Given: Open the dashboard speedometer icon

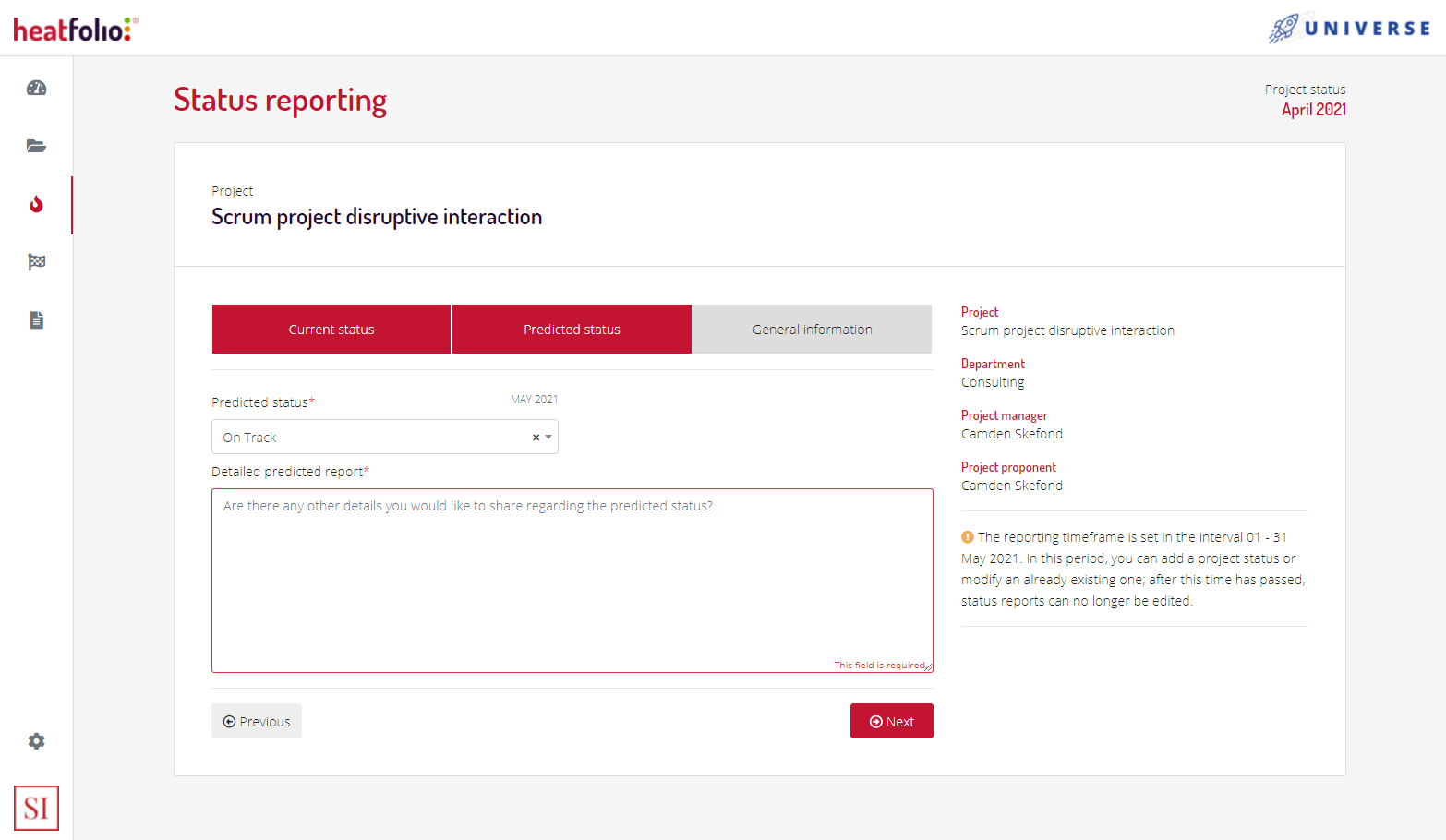Looking at the screenshot, I should click(x=36, y=88).
